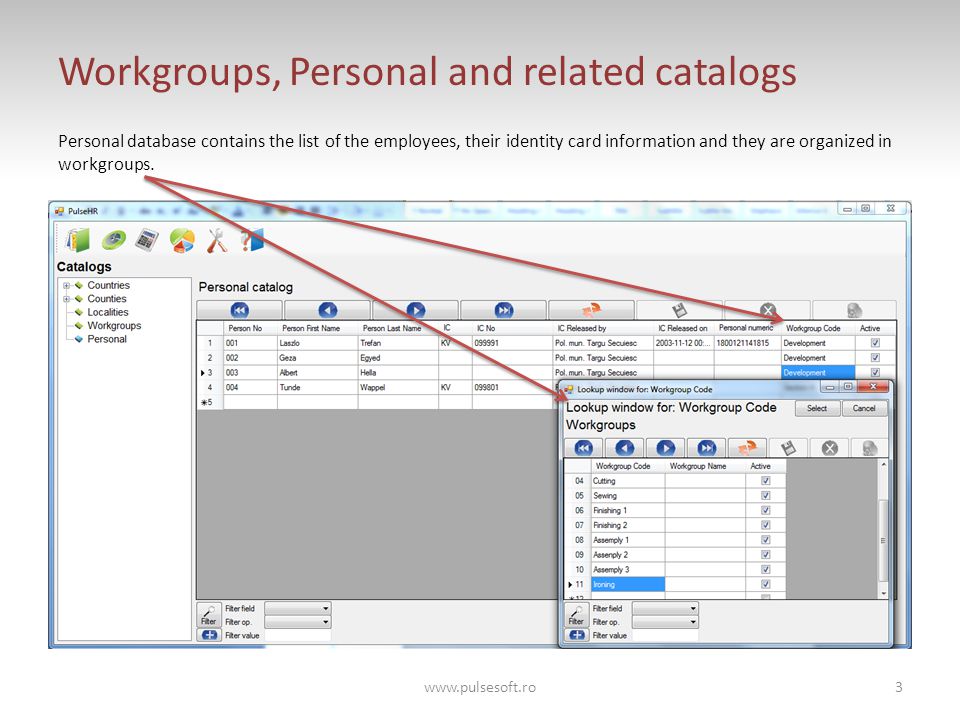Go to first record in Lookup window
This screenshot has height=720, width=960.
[x=583, y=448]
